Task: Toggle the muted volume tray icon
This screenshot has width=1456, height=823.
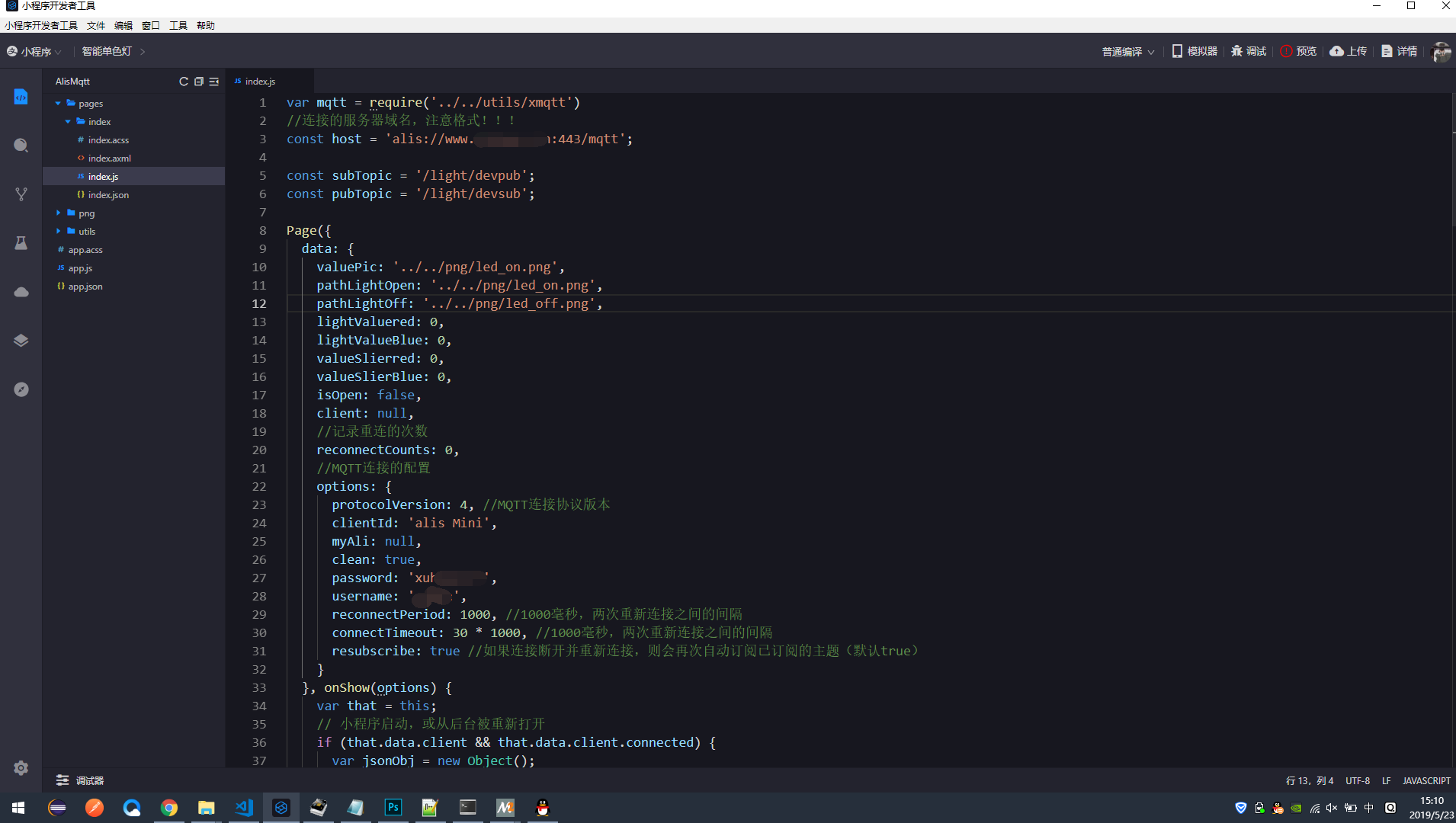Action: (1332, 808)
